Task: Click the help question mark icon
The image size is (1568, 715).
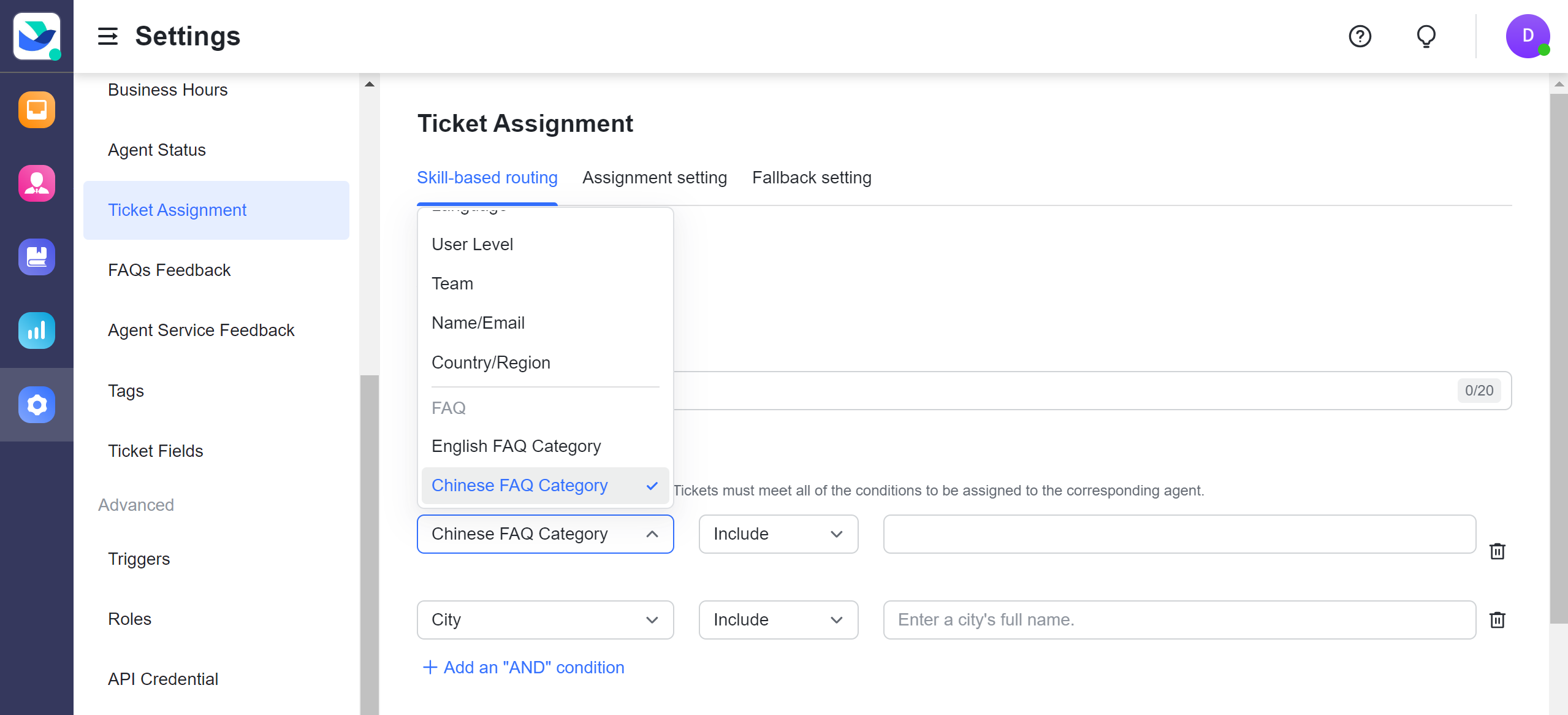Action: pyautogui.click(x=1360, y=36)
